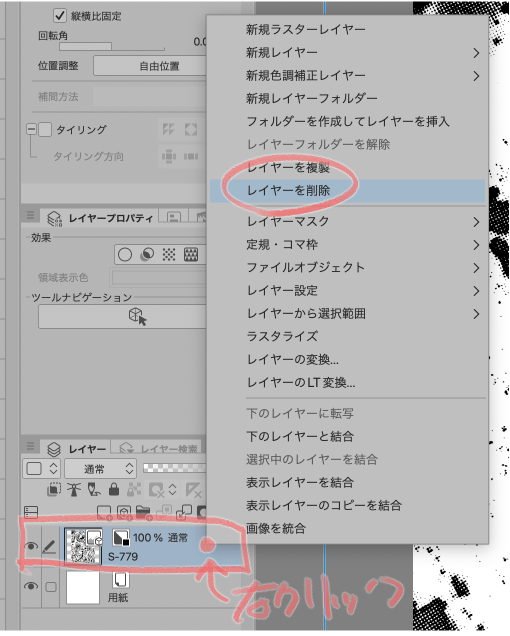Screen dimensions: 510x636
Task: Click the S-779 layer thumbnail
Action: click(x=83, y=546)
